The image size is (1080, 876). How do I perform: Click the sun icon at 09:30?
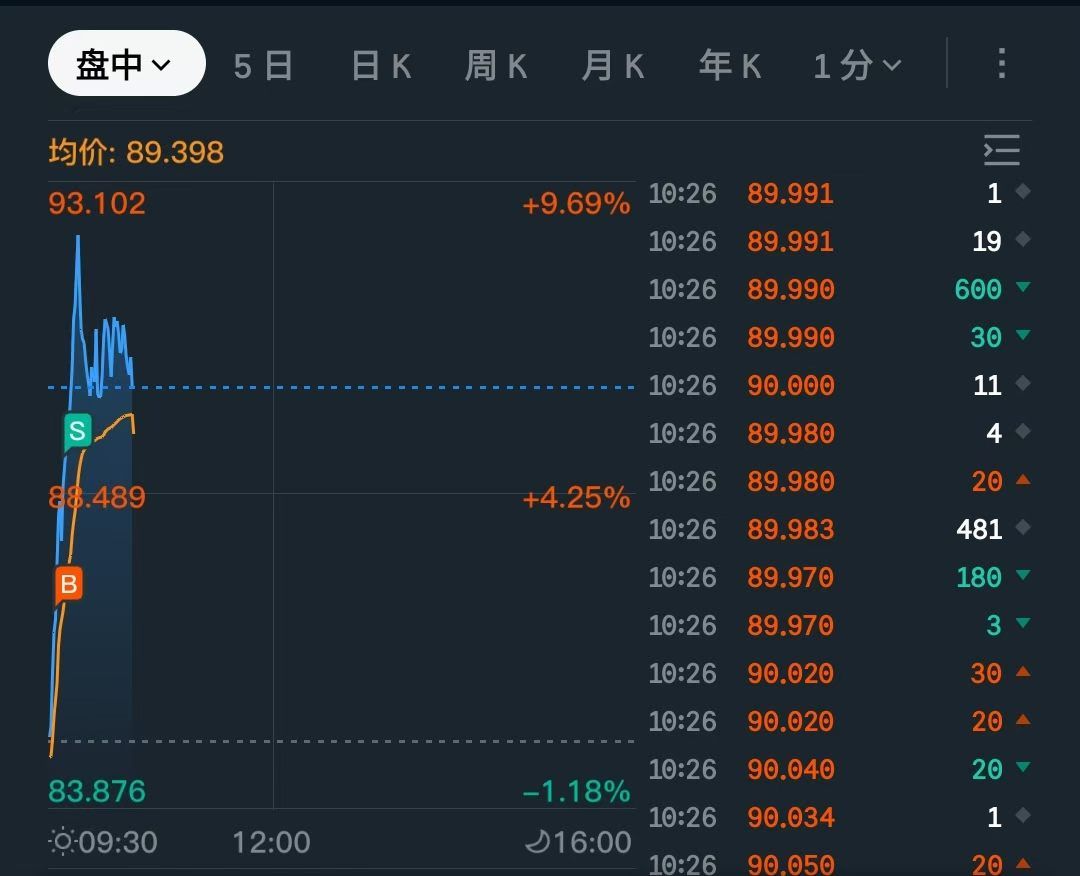tap(62, 842)
